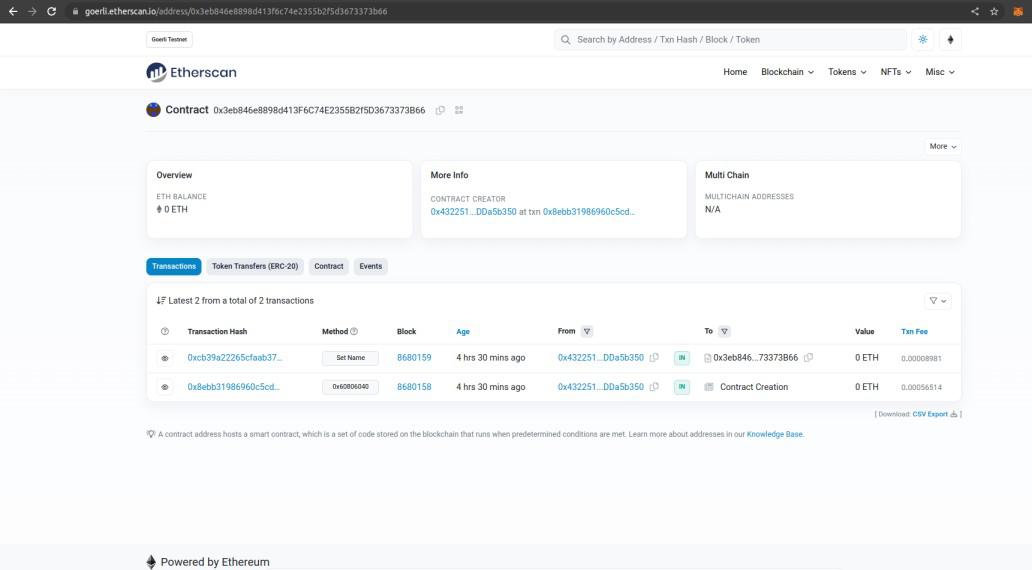Toggle preview eye for Set Name transaction
This screenshot has height=570, width=1032.
[165, 358]
